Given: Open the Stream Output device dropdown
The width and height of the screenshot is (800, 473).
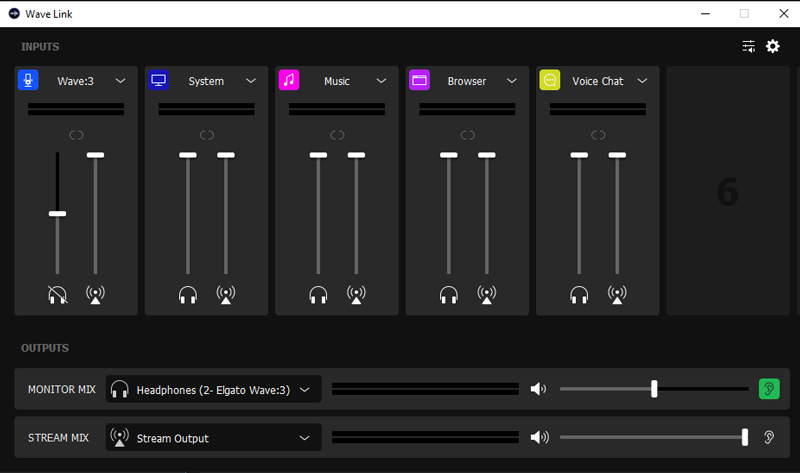Looking at the screenshot, I should tap(214, 438).
